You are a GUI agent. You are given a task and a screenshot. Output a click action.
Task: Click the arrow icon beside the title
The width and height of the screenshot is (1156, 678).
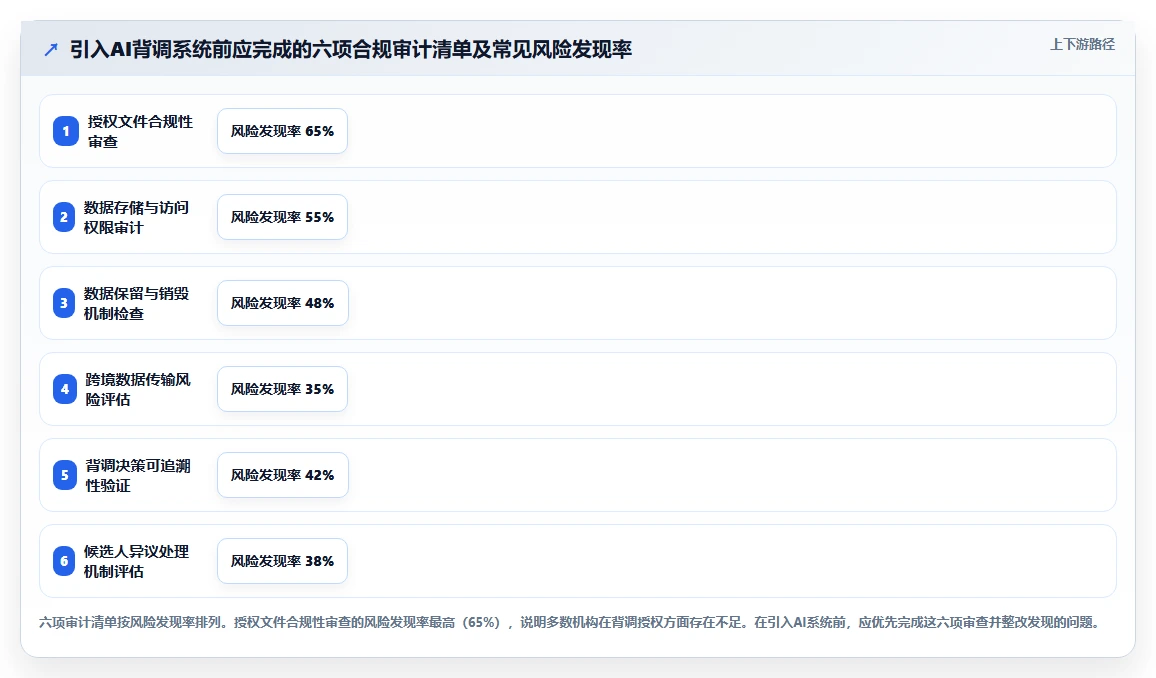pos(51,50)
